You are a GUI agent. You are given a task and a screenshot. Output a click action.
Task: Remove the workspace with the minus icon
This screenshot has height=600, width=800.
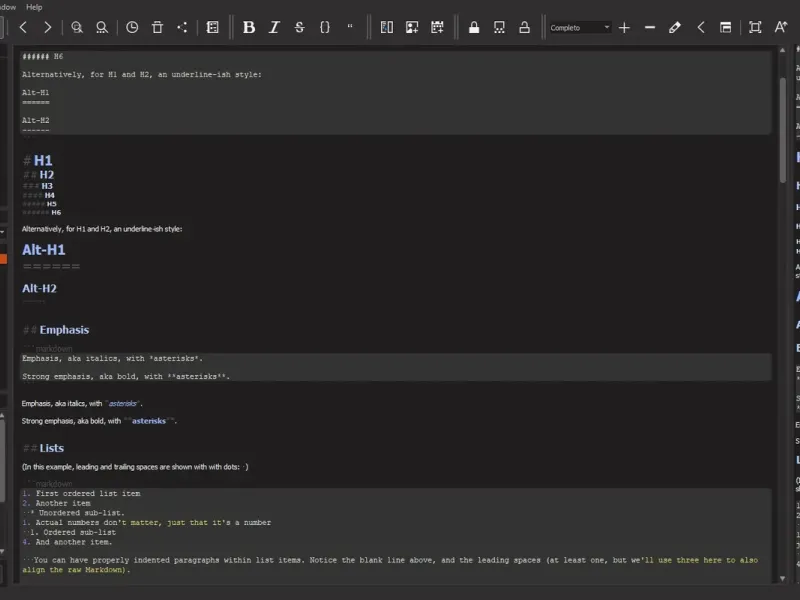coord(650,27)
